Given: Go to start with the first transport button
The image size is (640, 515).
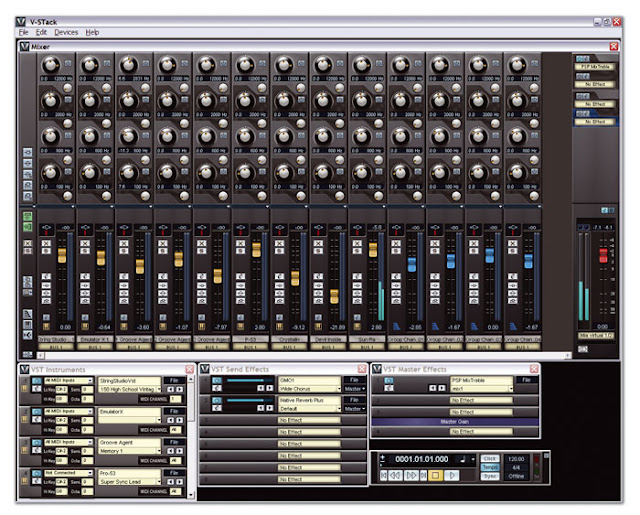Looking at the screenshot, I should (383, 475).
